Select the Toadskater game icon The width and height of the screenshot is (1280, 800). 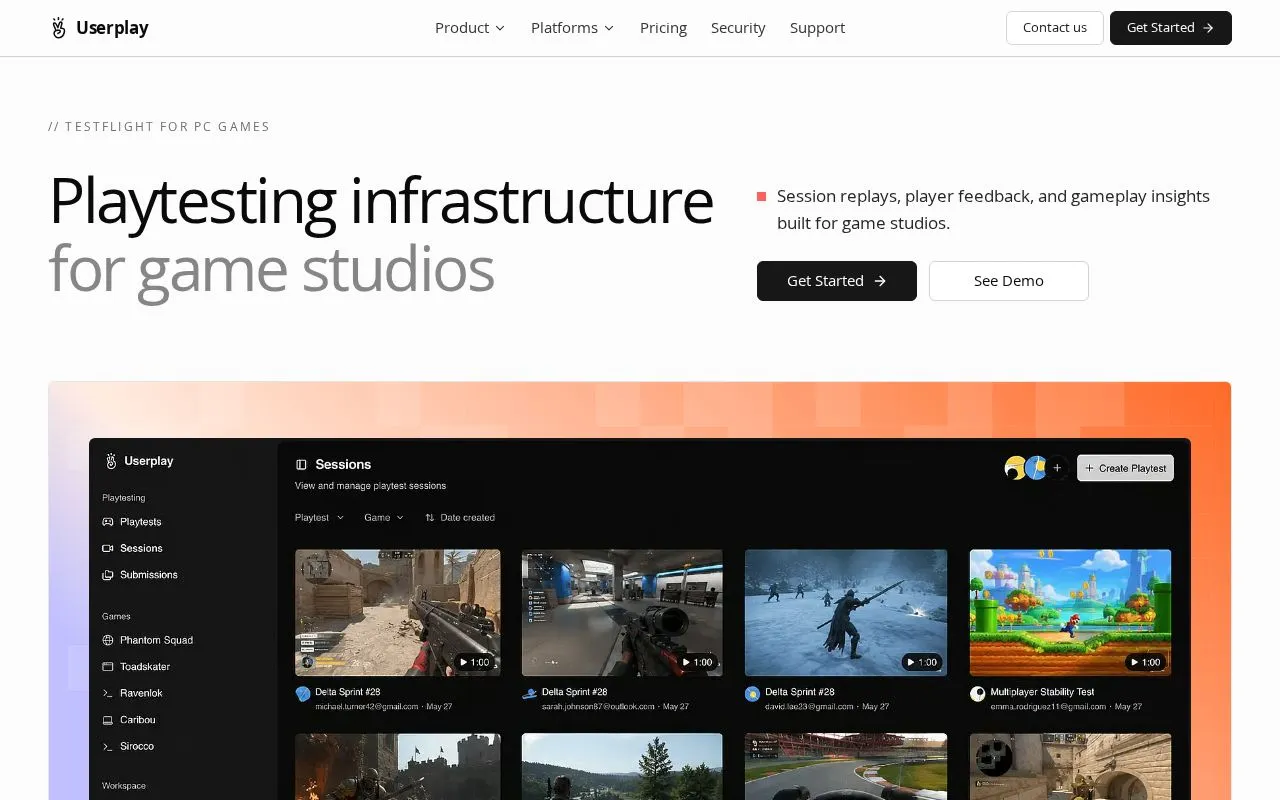click(x=108, y=667)
